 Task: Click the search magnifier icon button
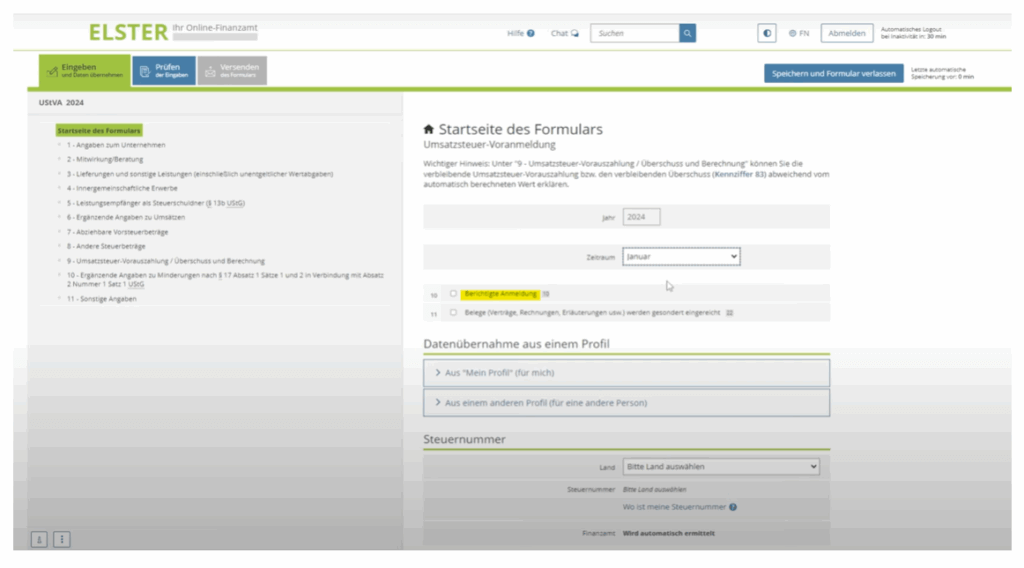(687, 33)
